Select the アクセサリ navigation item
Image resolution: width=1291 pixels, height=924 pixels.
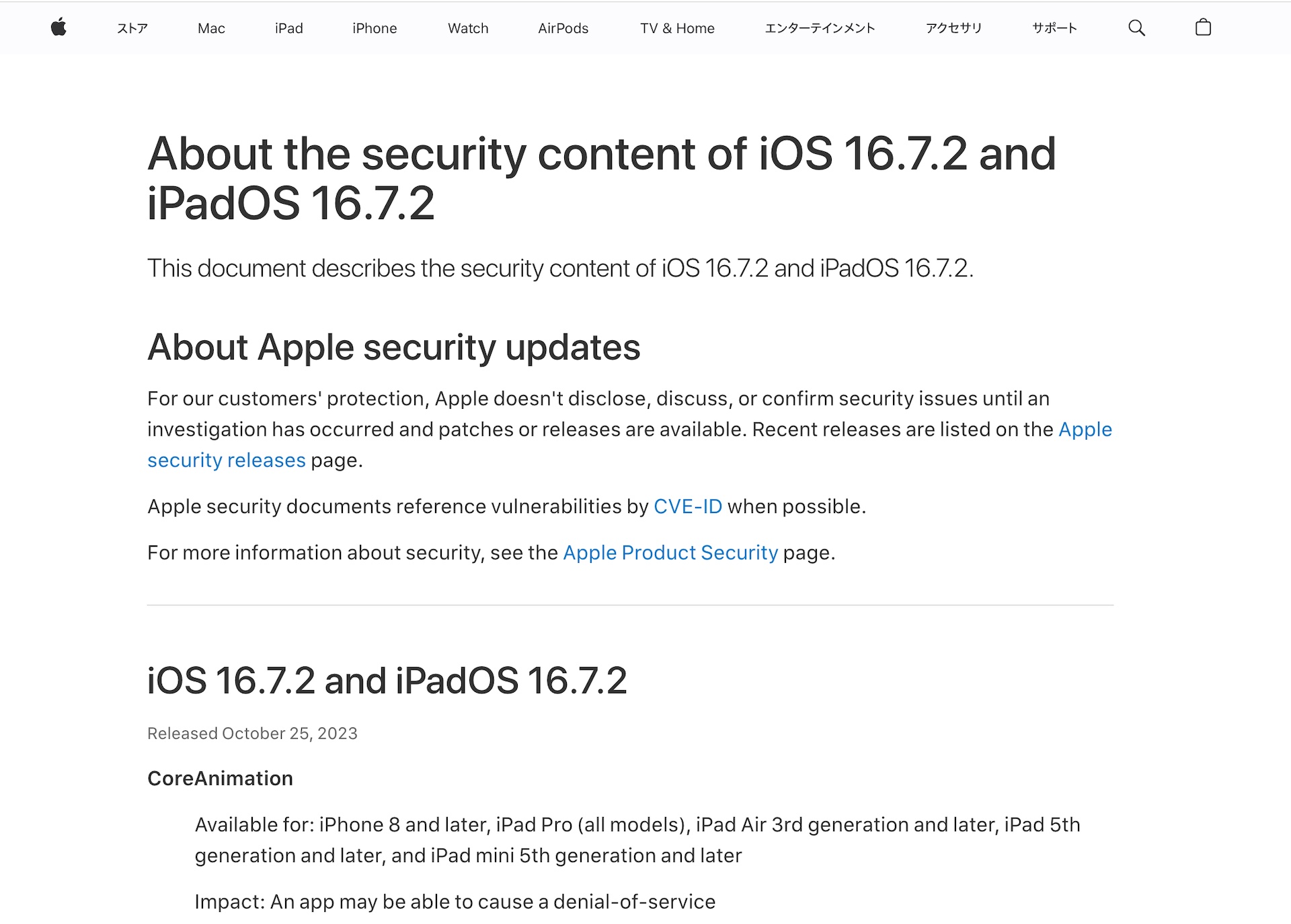click(953, 28)
